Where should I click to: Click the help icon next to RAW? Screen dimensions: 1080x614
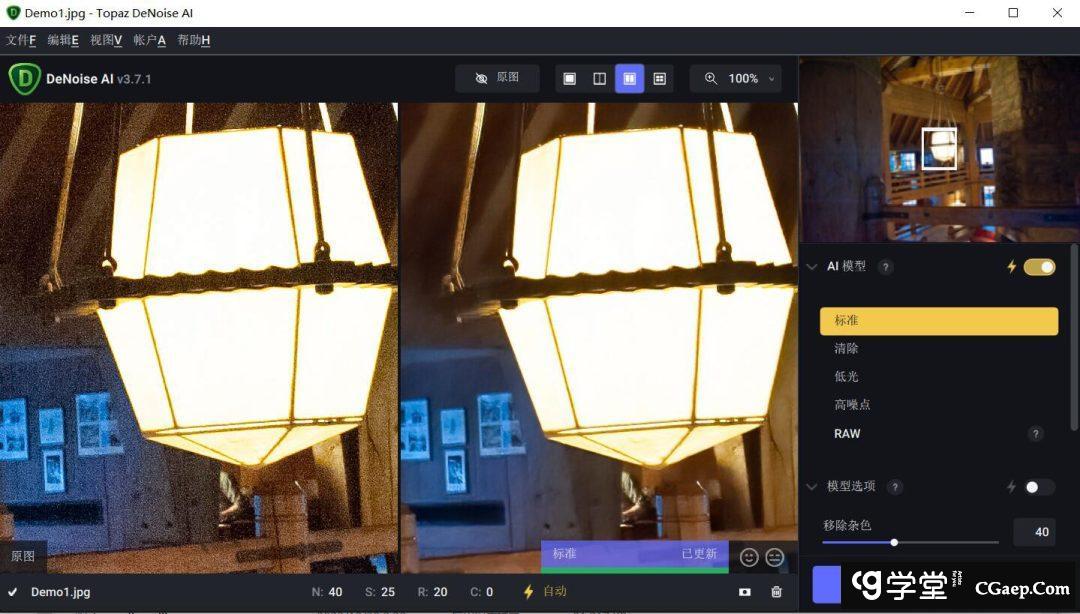(x=1036, y=434)
